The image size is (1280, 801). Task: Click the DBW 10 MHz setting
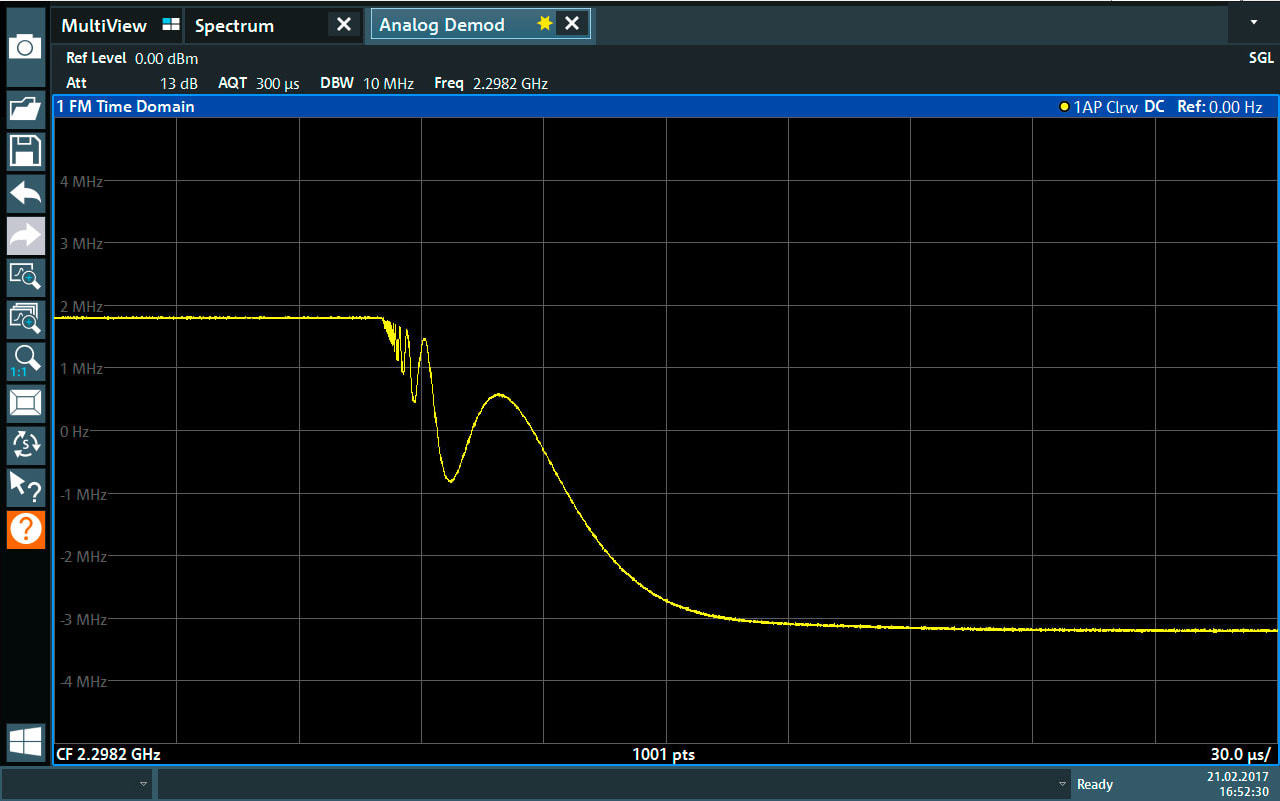(x=367, y=84)
